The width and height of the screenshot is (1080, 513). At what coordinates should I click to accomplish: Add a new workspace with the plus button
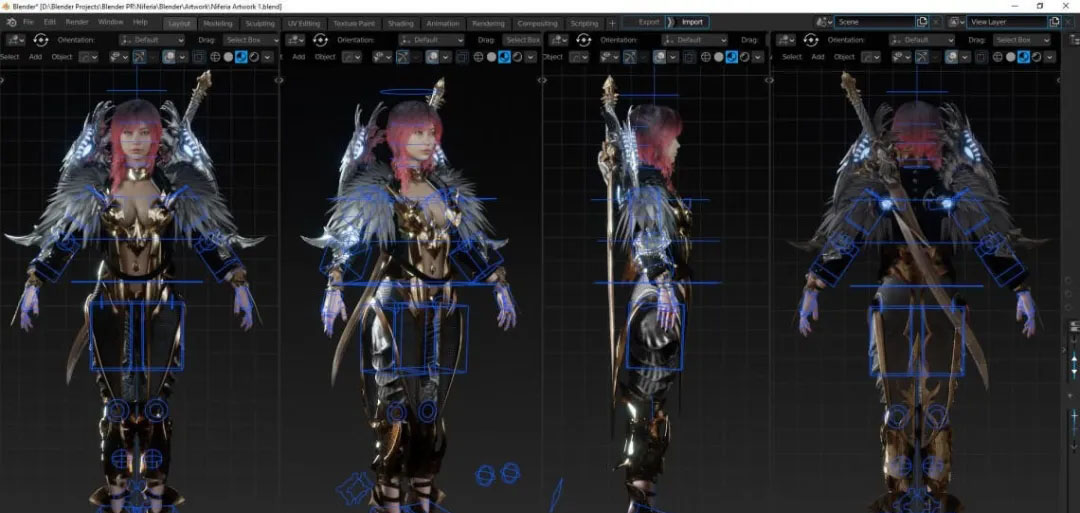coord(612,23)
